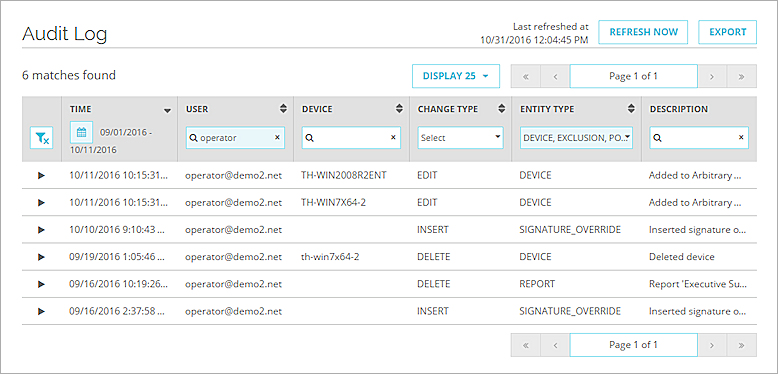
Task: Go to last page in top pager
Action: click(x=742, y=76)
